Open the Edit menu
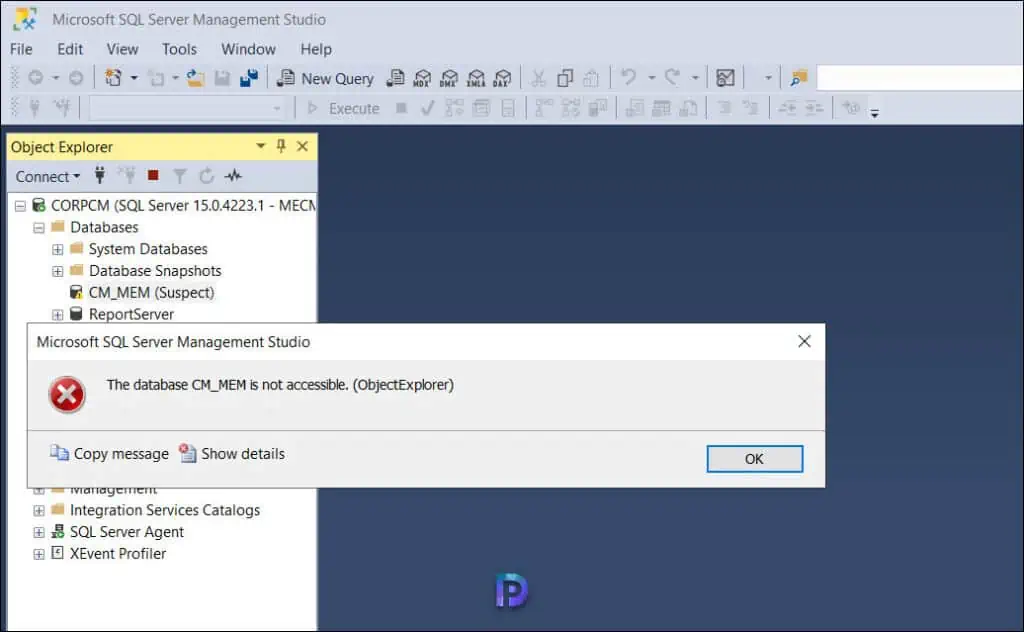Viewport: 1024px width, 632px height. point(70,49)
